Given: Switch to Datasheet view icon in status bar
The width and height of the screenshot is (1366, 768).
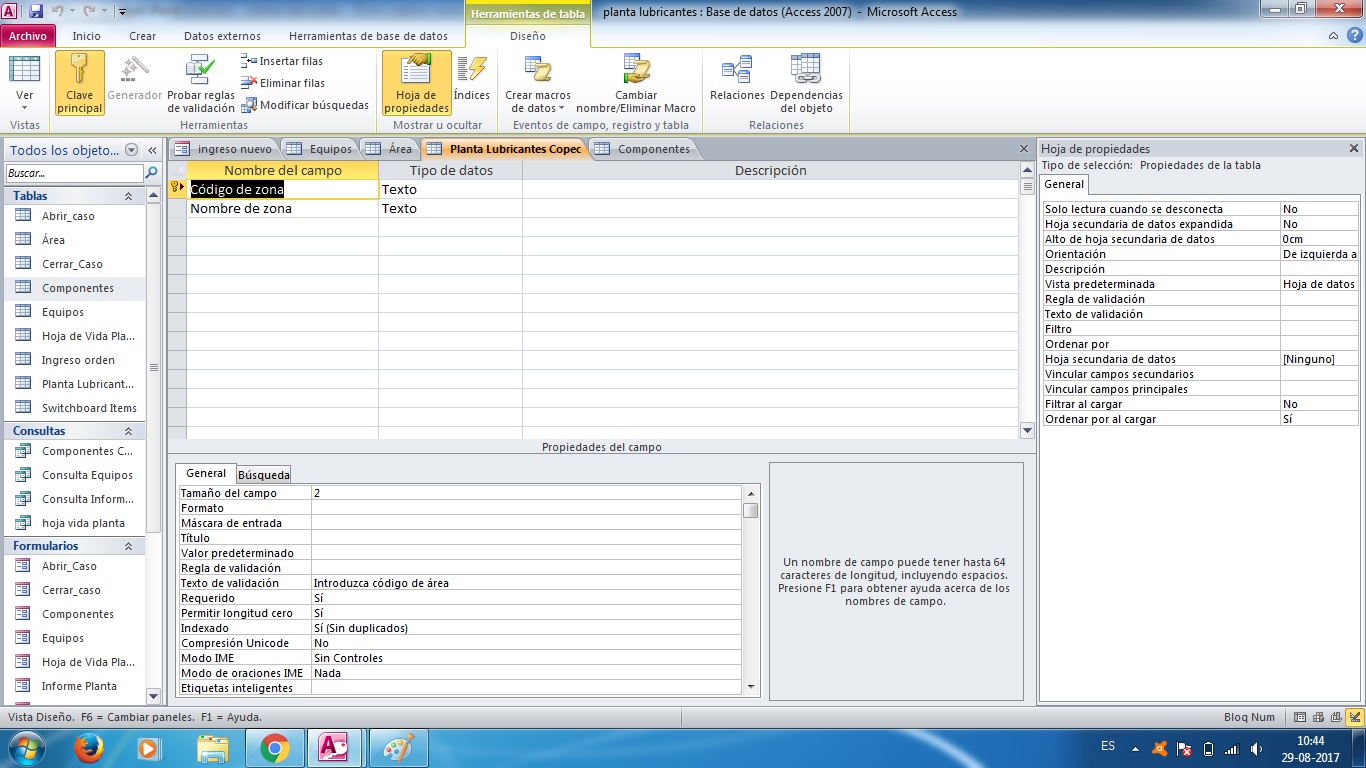Looking at the screenshot, I should pyautogui.click(x=1300, y=717).
